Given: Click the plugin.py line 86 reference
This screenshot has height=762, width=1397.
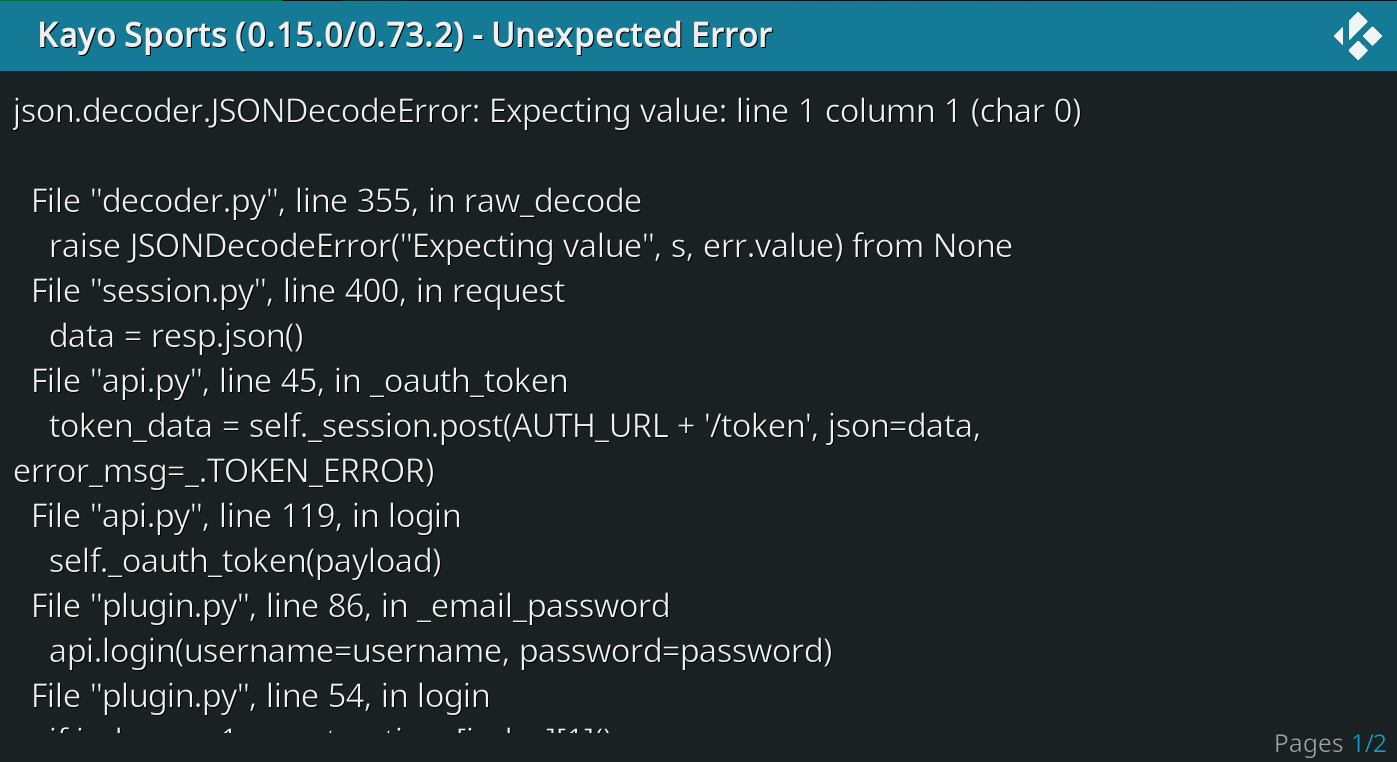Looking at the screenshot, I should [350, 605].
